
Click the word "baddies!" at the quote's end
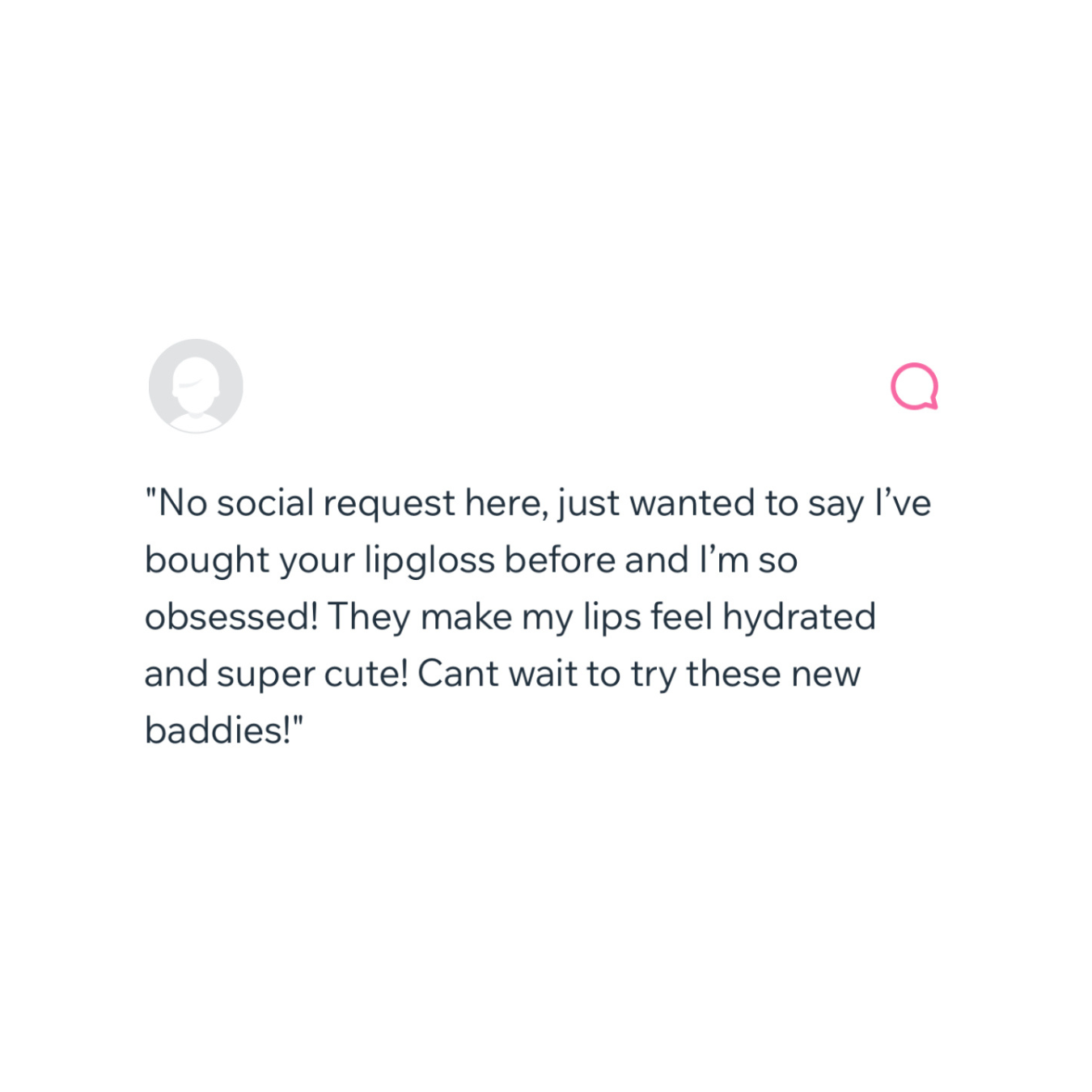pyautogui.click(x=218, y=730)
